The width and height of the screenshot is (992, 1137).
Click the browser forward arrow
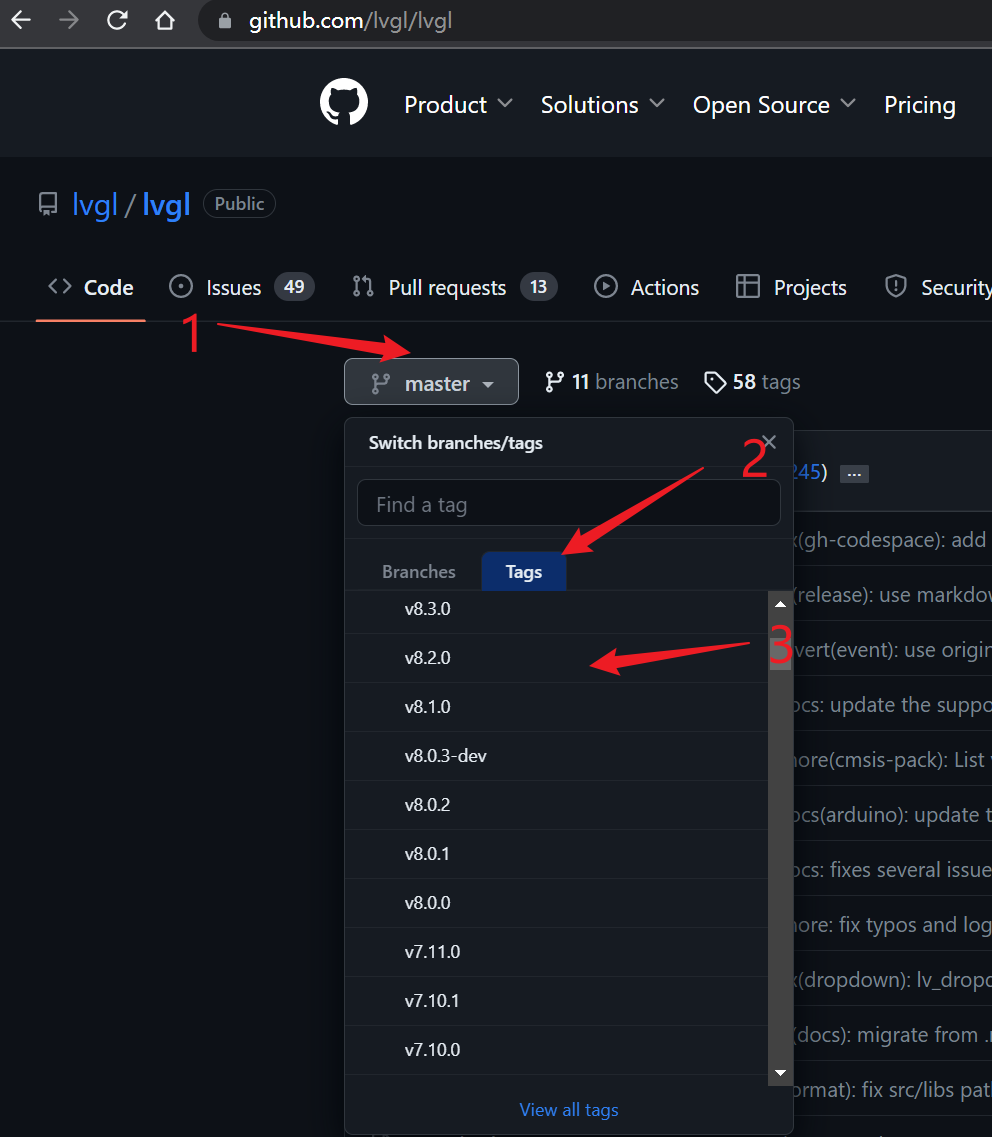69,20
